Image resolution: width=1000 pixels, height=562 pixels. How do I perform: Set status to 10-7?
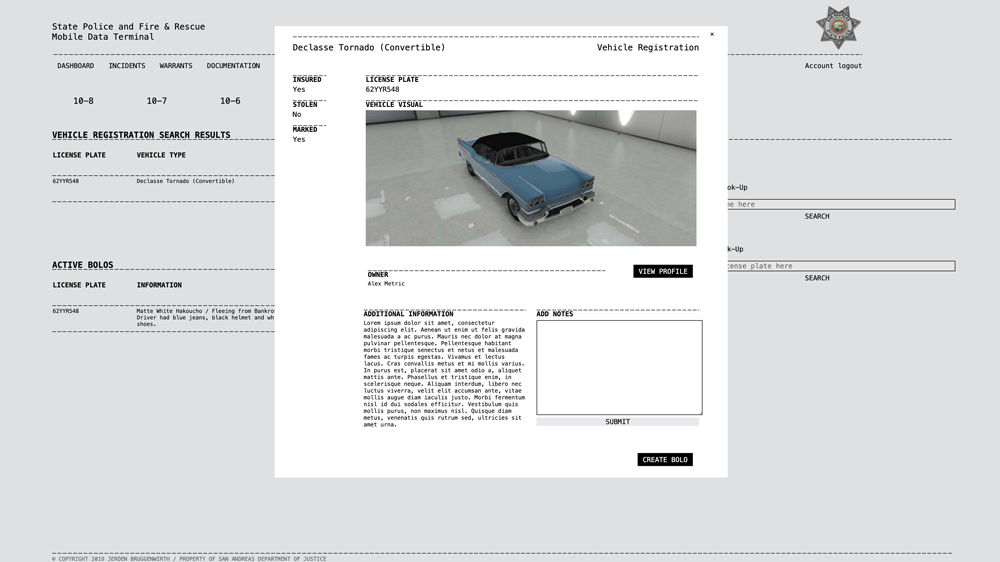(157, 101)
